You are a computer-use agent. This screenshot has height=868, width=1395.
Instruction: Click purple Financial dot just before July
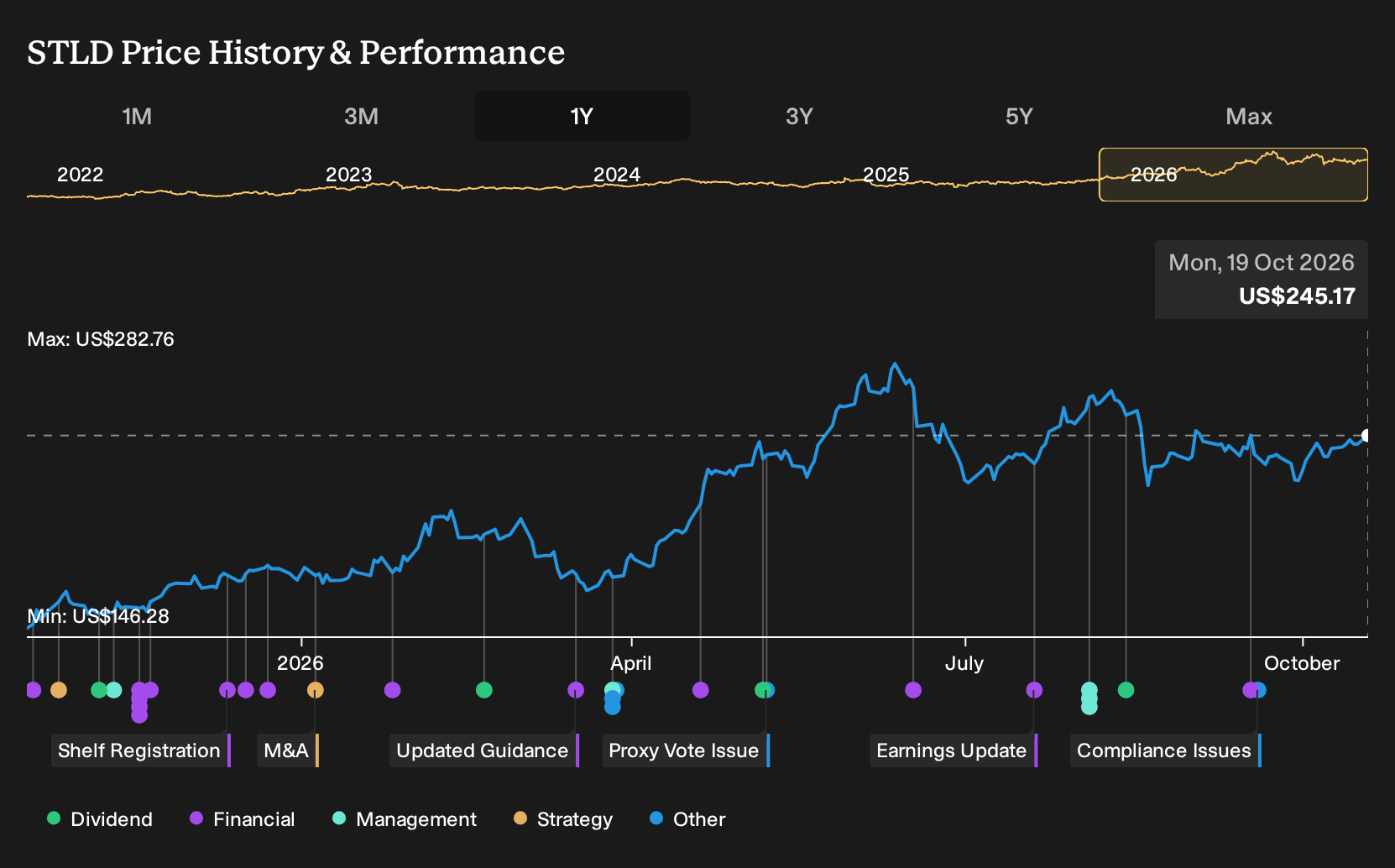point(913,690)
